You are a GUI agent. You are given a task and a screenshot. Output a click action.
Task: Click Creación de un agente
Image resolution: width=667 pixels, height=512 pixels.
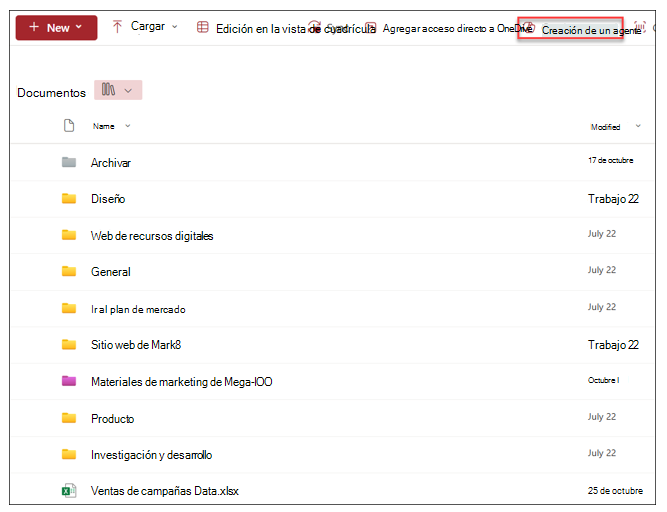591,30
